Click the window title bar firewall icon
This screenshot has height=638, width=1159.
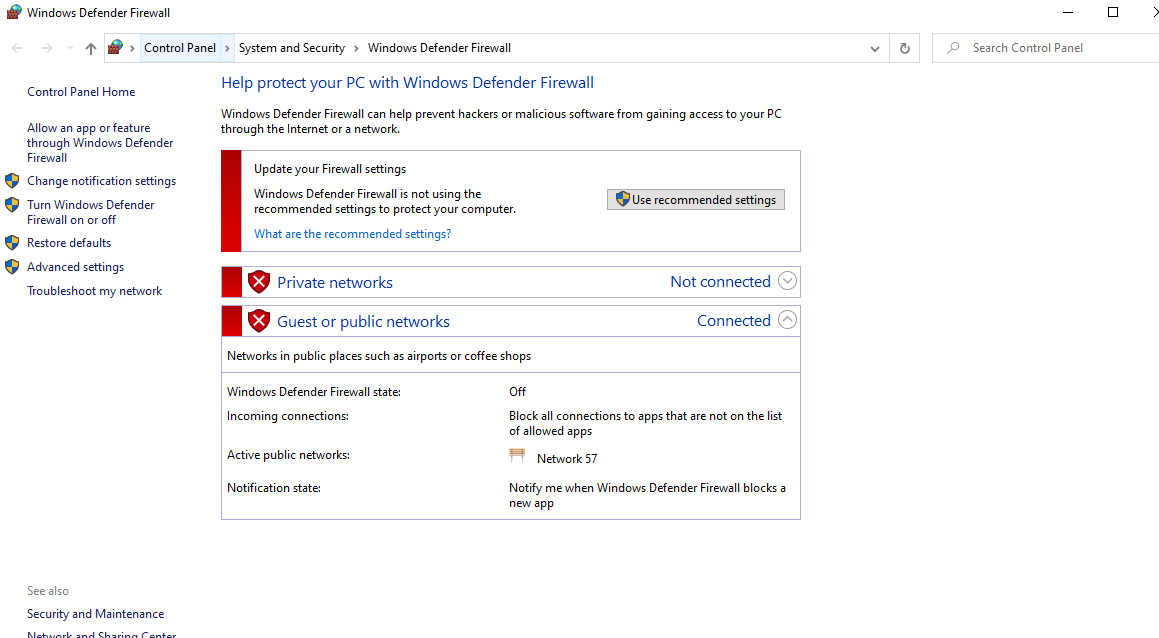tap(13, 13)
